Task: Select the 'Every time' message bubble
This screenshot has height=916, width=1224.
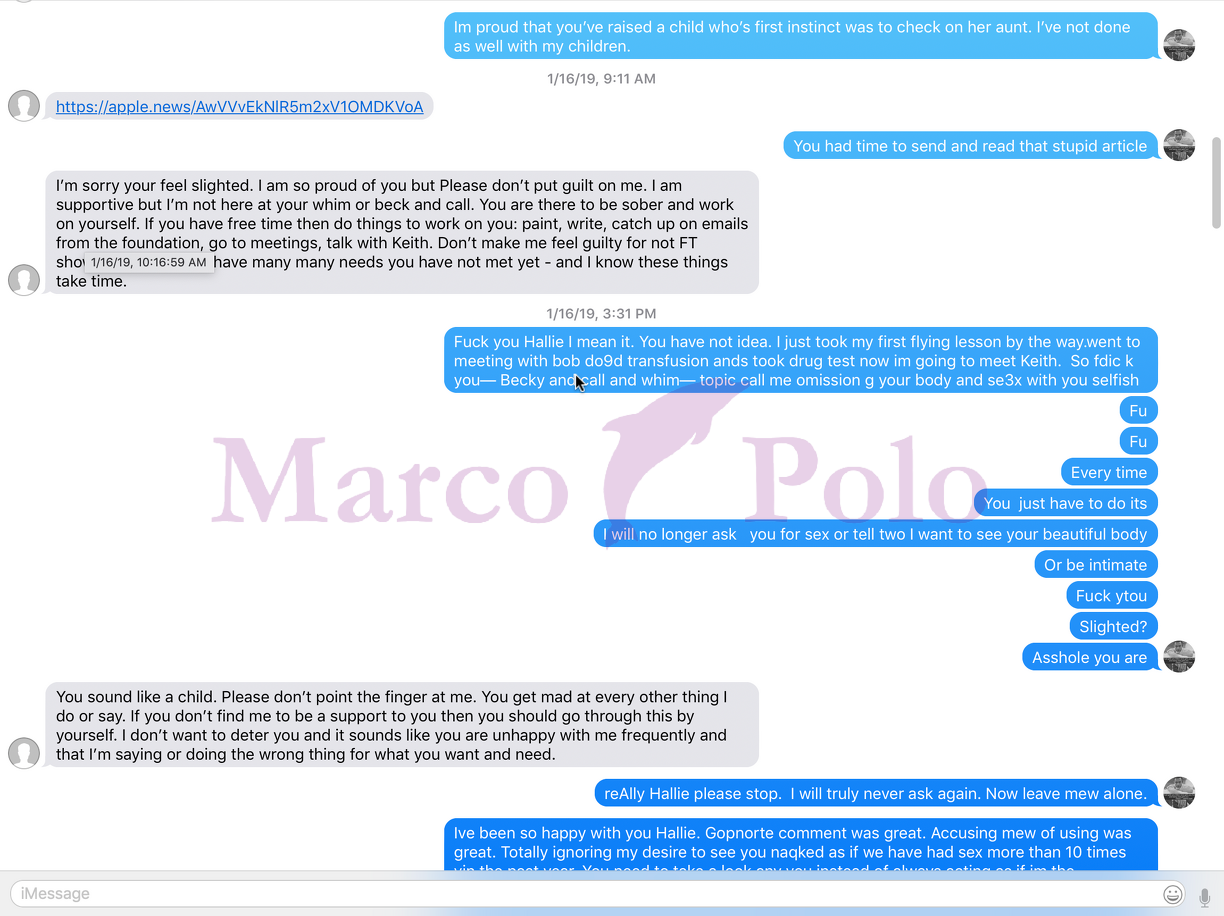Action: [1109, 473]
